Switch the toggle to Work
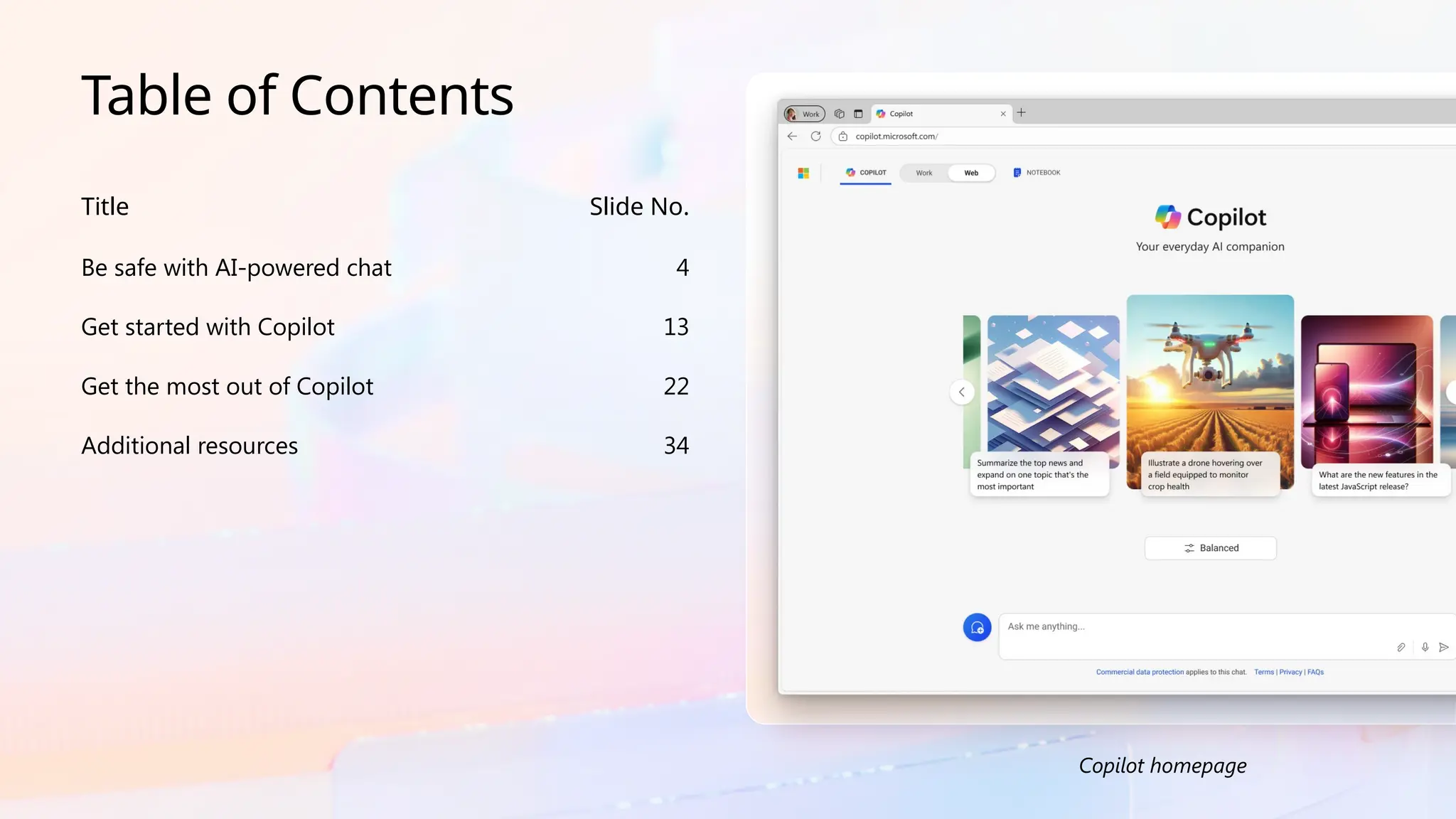Viewport: 1456px width, 819px height. tap(924, 173)
